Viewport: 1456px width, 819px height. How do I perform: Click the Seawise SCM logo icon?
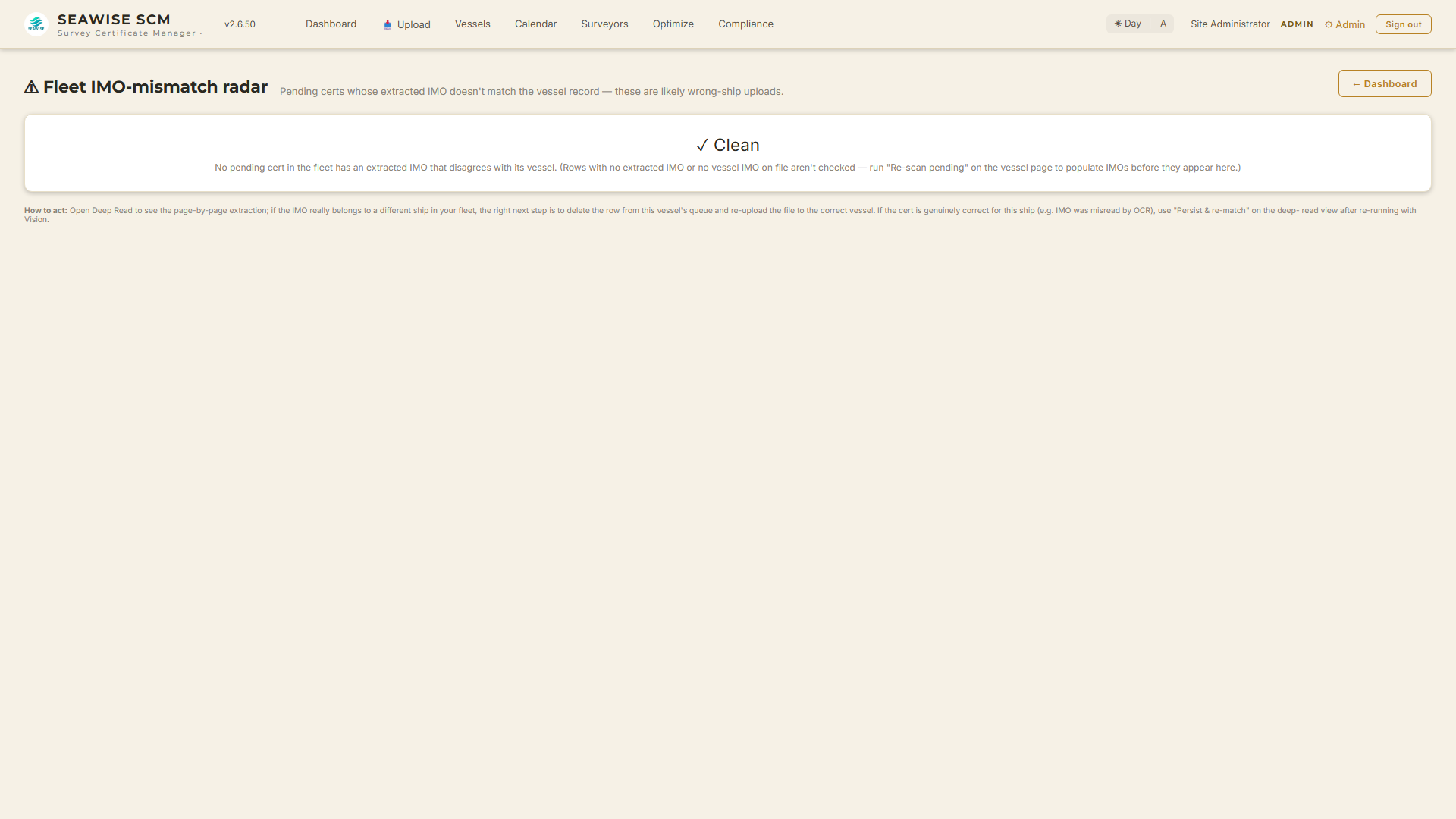pyautogui.click(x=36, y=24)
